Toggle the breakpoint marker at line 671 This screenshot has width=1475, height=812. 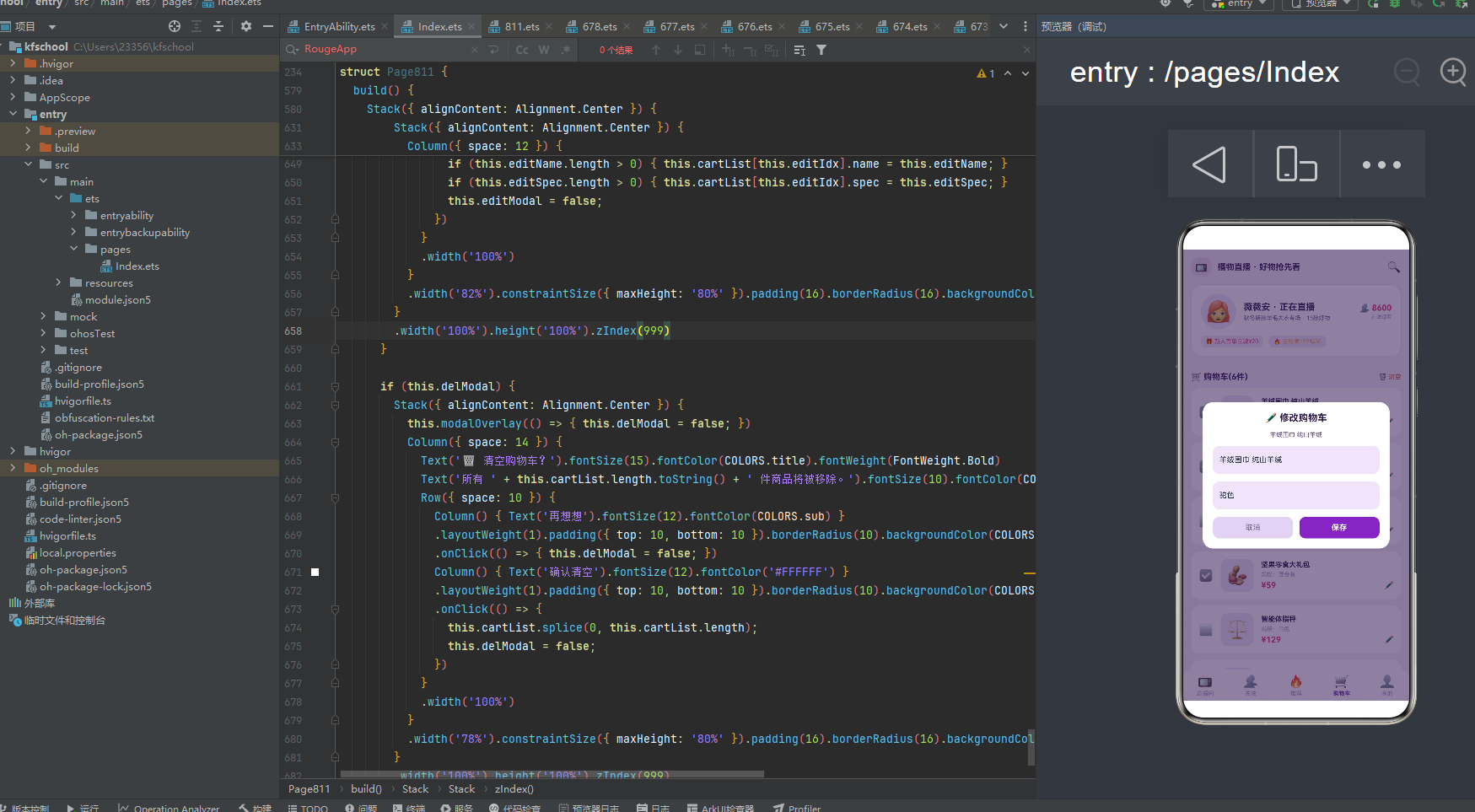[x=315, y=572]
